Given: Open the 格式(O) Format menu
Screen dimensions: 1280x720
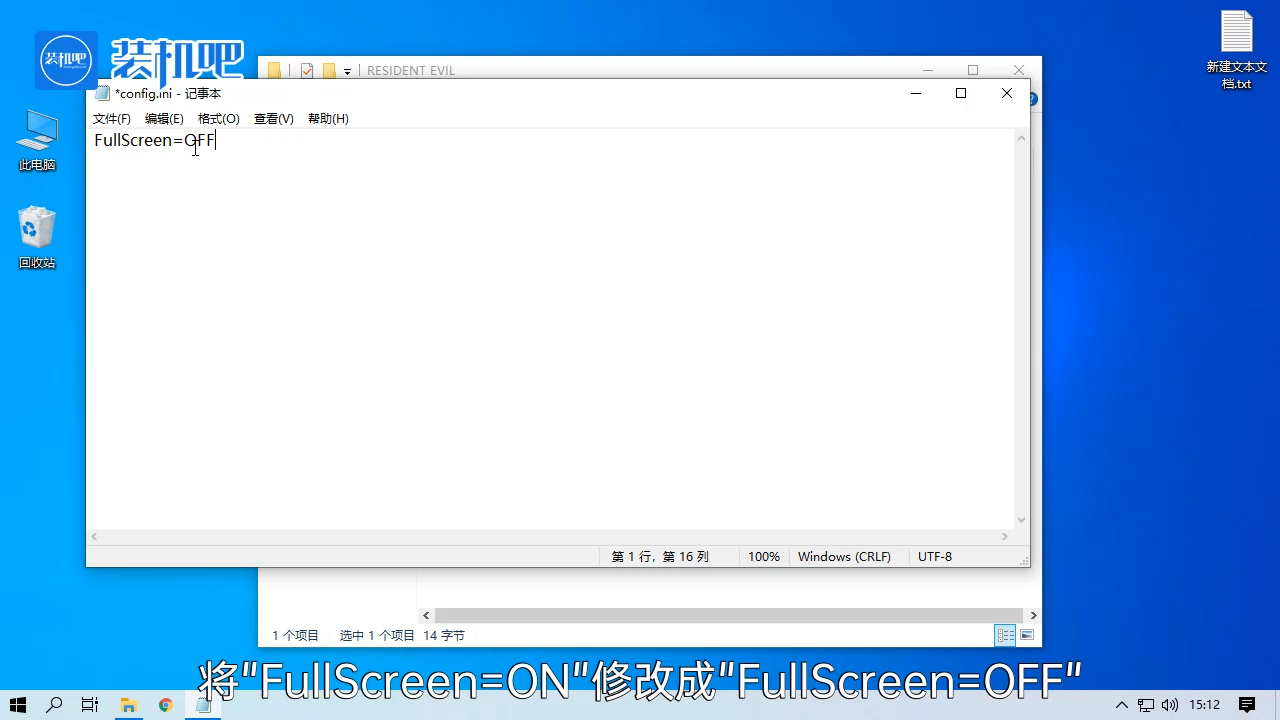Looking at the screenshot, I should click(218, 118).
